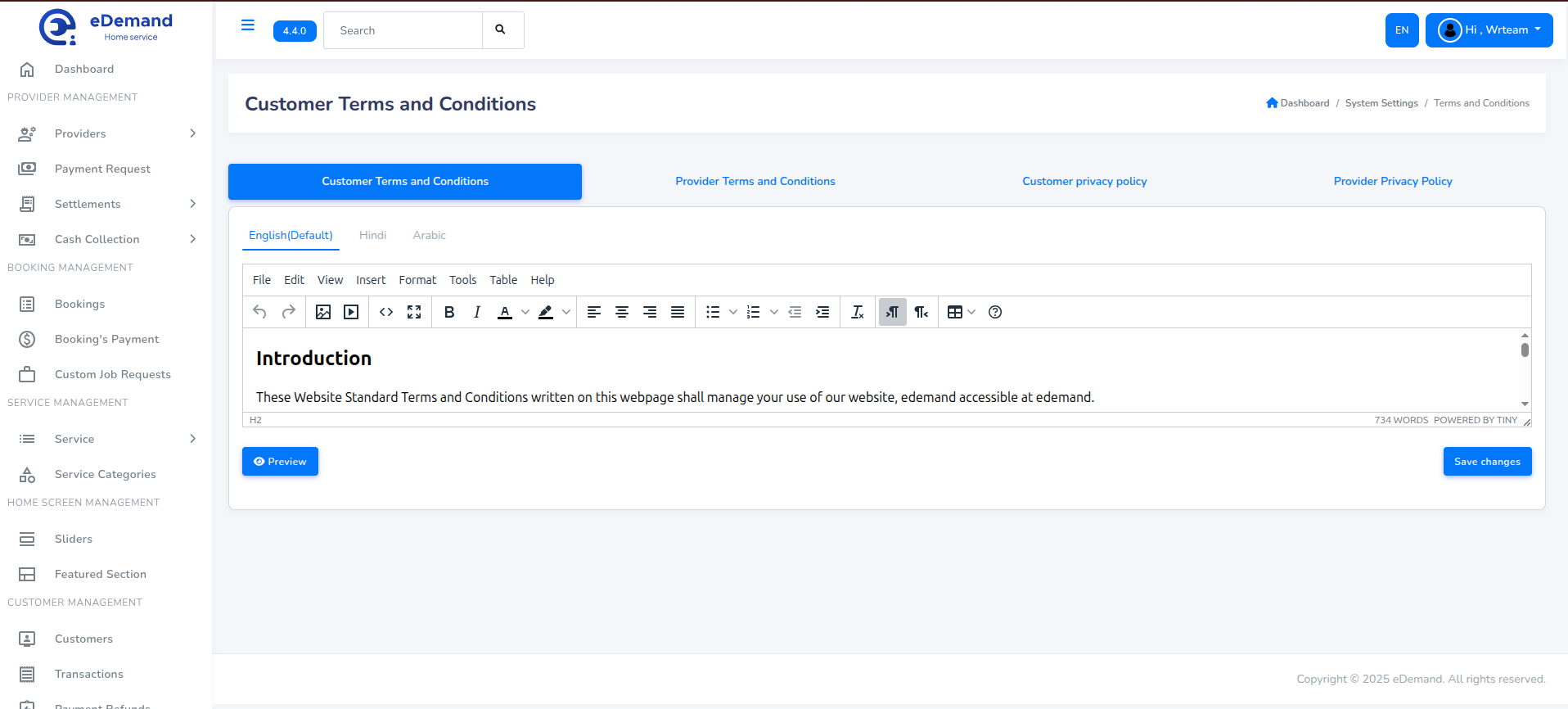Insert a numbered list

[754, 312]
